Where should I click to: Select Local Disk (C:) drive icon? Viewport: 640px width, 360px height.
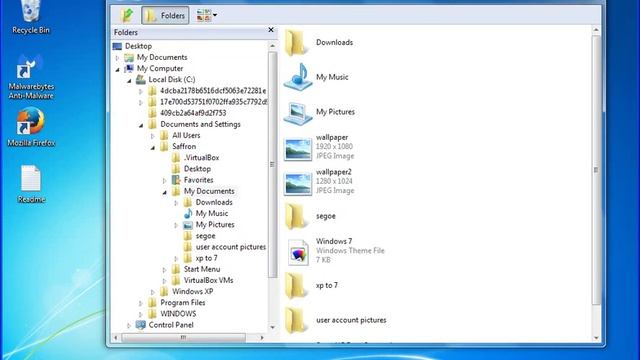(x=141, y=79)
